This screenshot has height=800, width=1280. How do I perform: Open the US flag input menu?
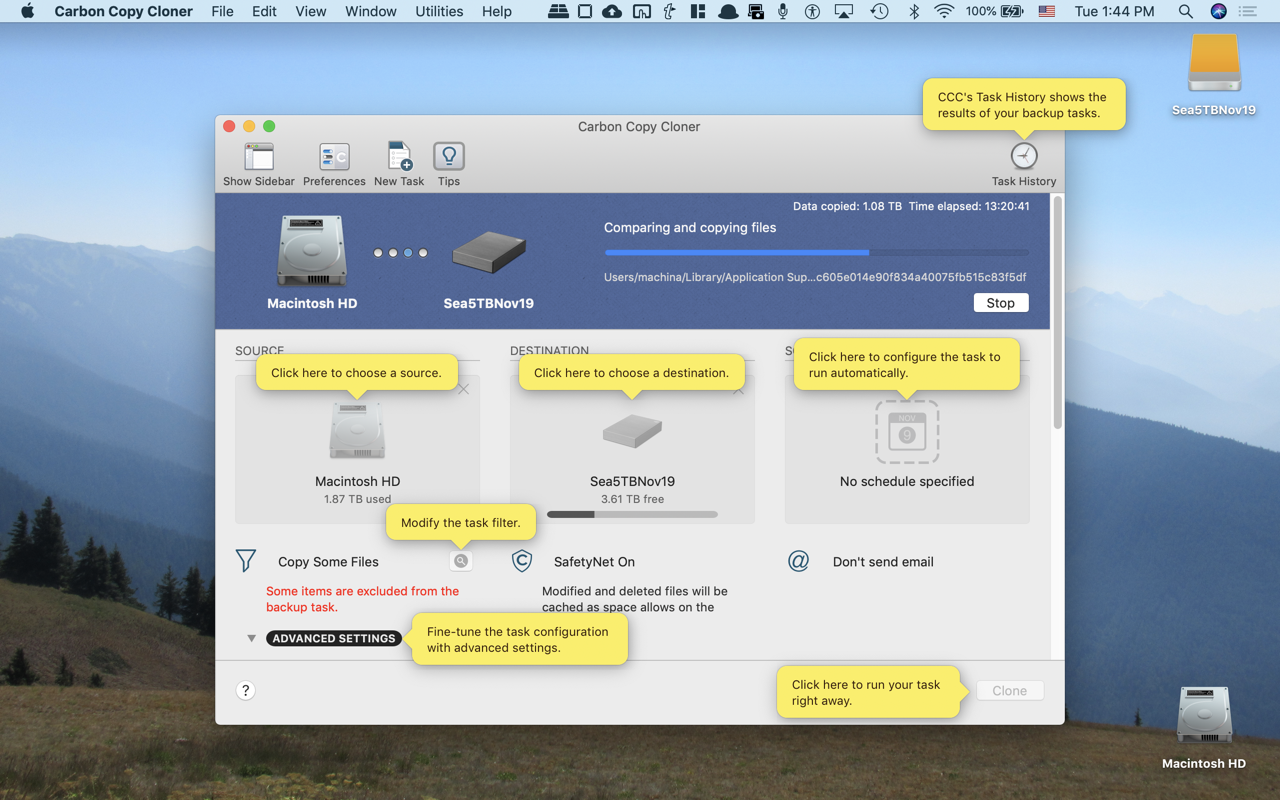(1047, 11)
